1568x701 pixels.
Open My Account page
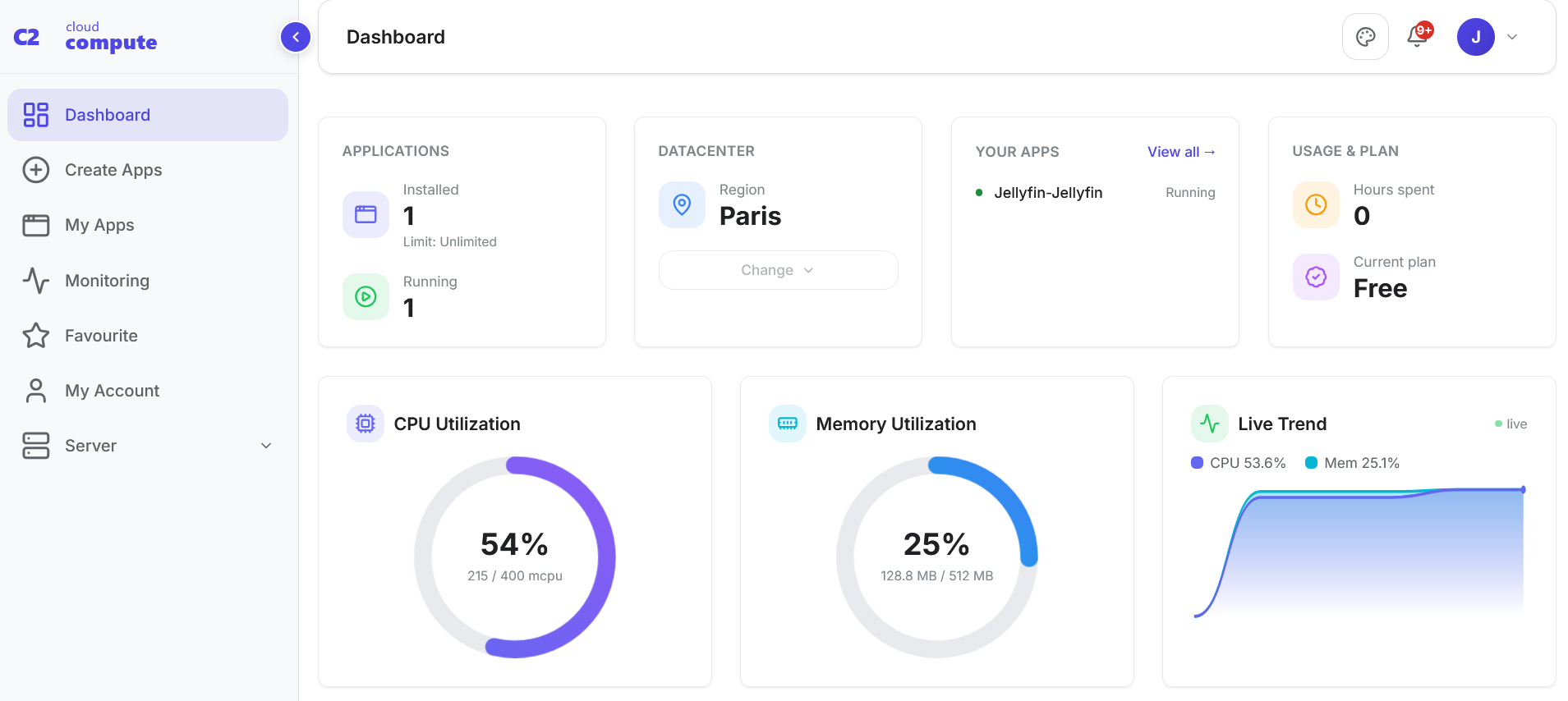coord(148,391)
